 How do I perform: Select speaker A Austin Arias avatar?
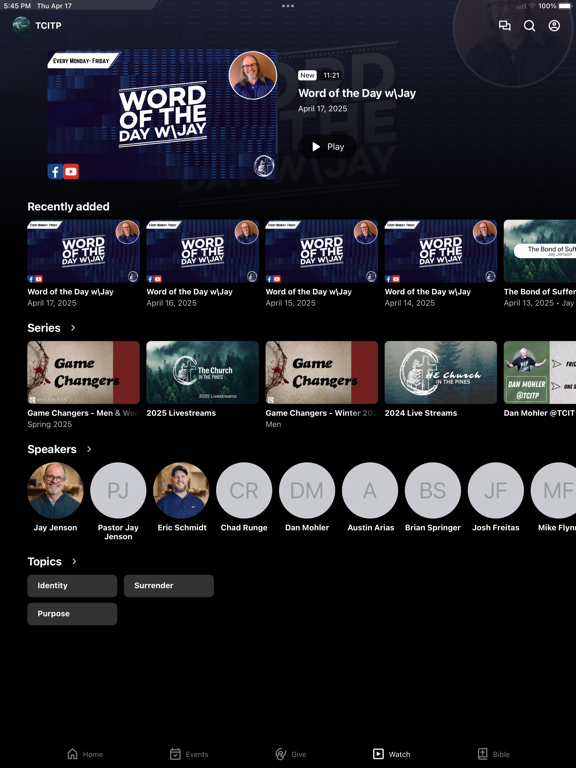click(370, 490)
